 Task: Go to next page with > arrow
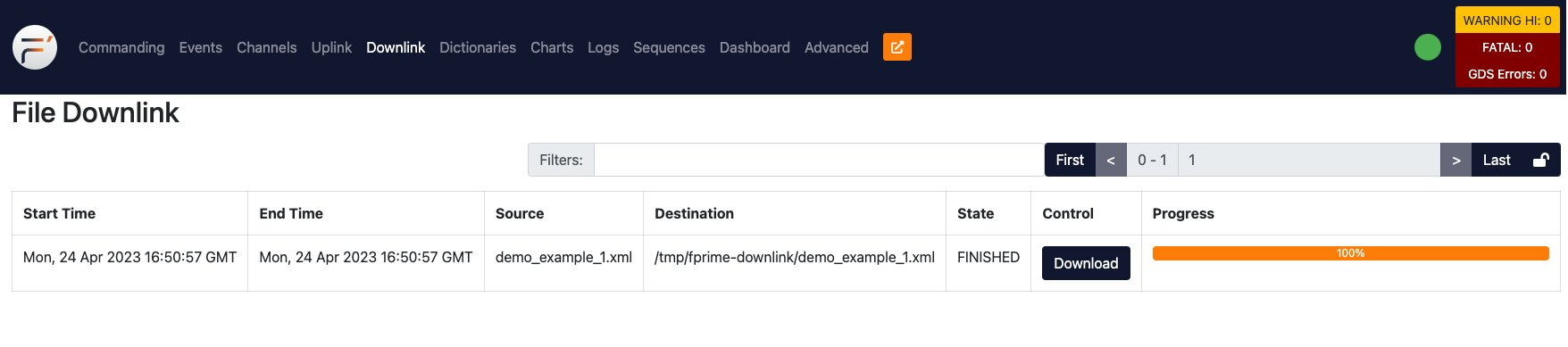[1456, 161]
